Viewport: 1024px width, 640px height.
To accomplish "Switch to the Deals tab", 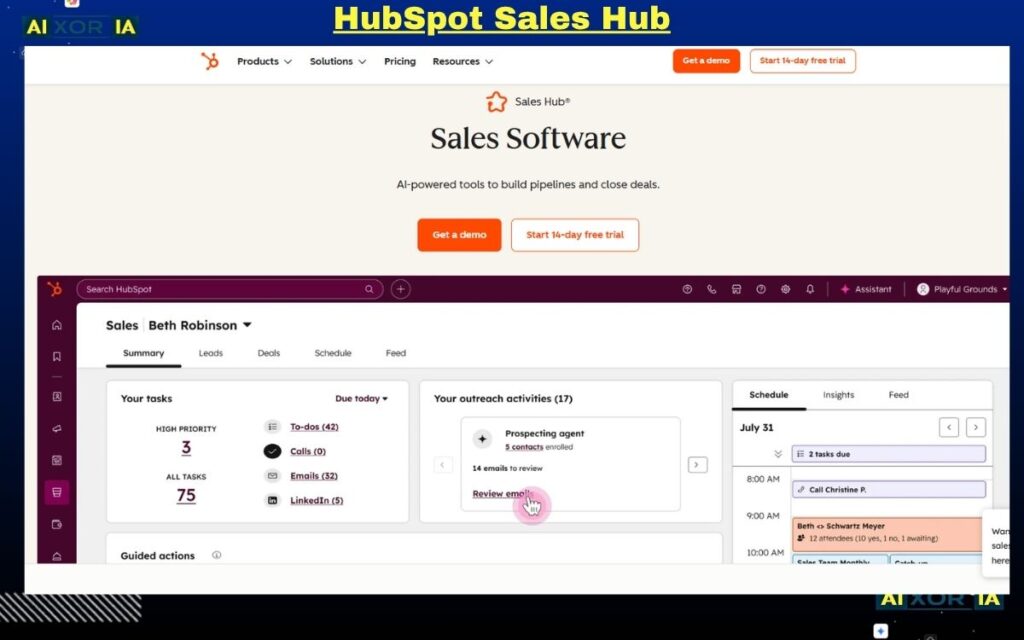I will click(x=268, y=353).
